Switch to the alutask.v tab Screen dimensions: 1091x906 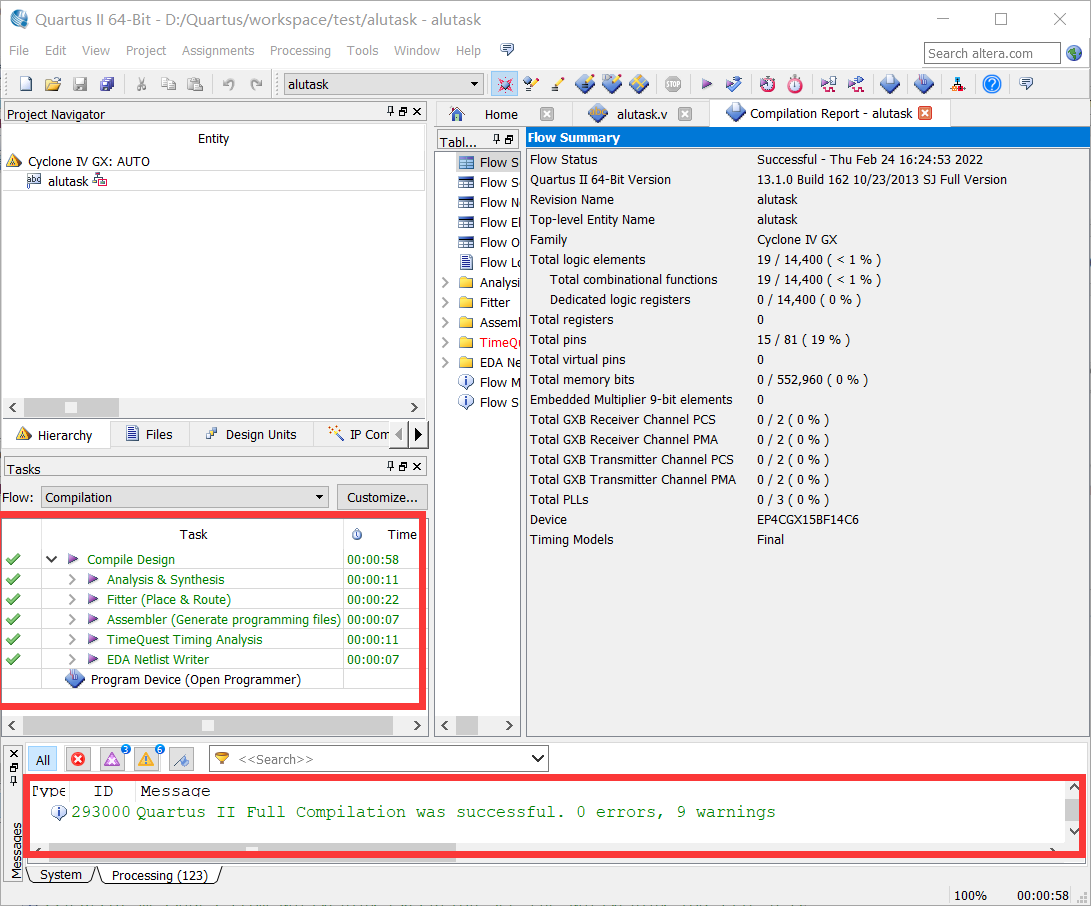641,114
